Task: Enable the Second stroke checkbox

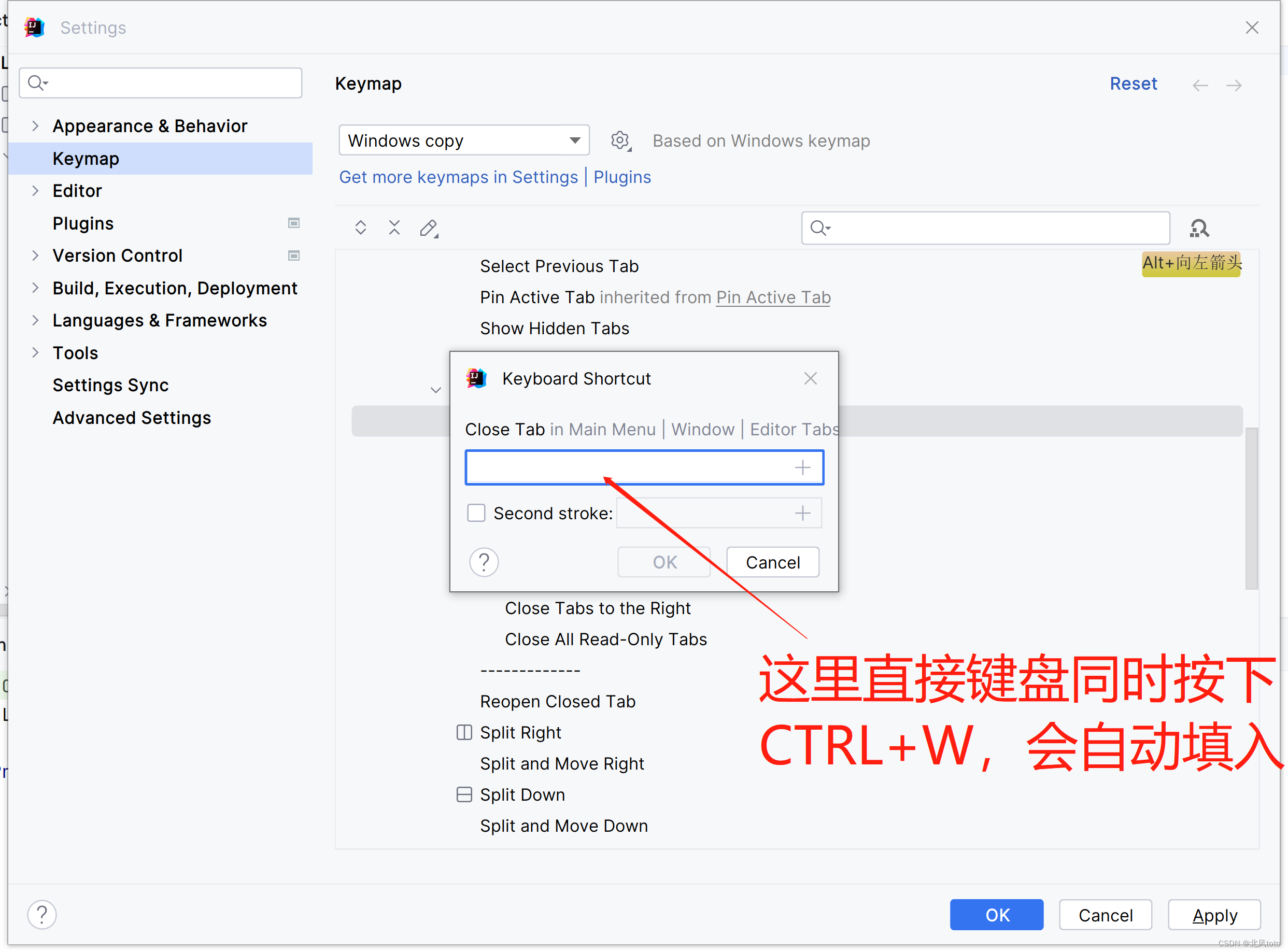Action: pyautogui.click(x=476, y=513)
